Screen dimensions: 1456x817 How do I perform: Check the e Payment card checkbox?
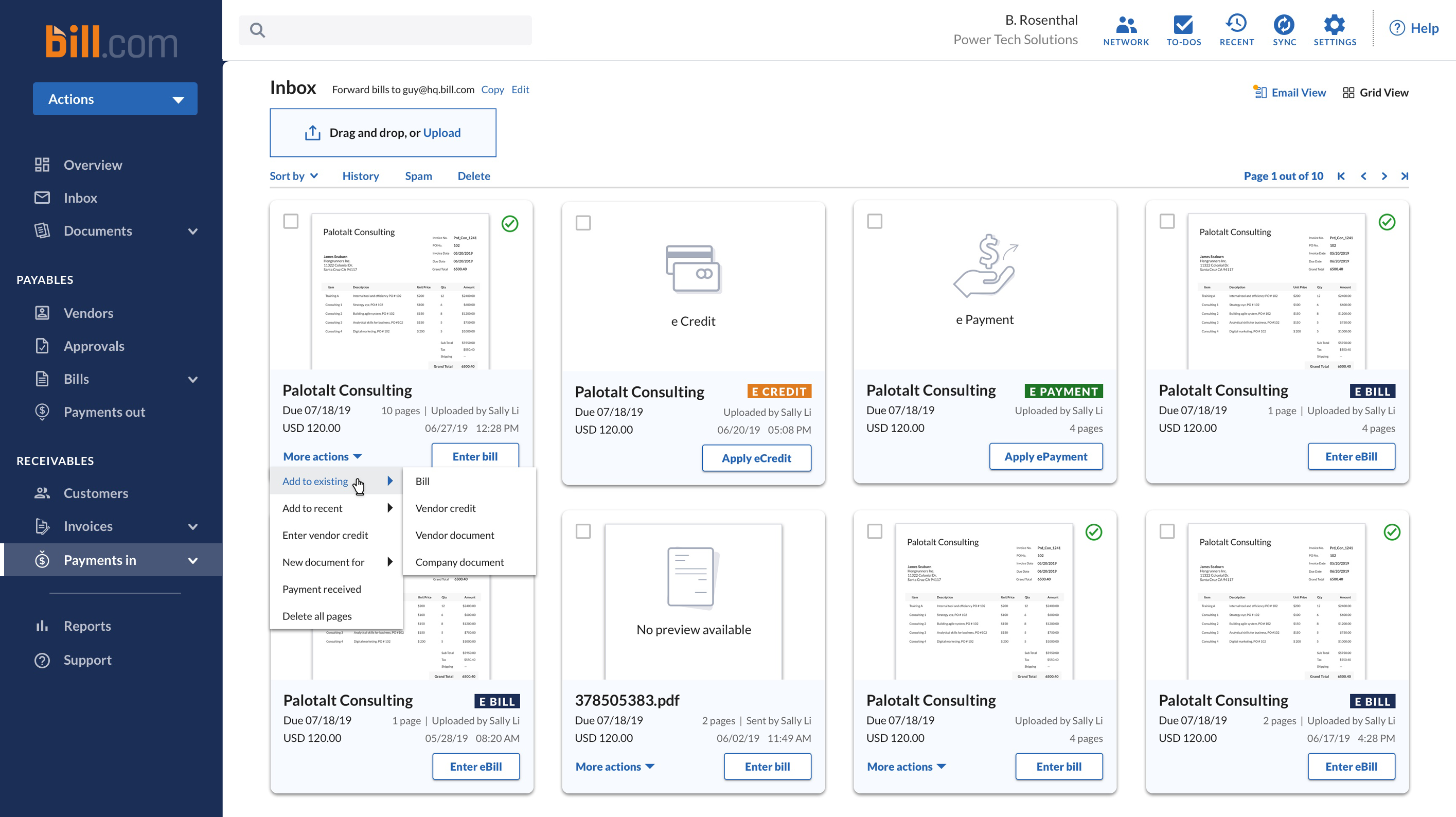click(875, 221)
